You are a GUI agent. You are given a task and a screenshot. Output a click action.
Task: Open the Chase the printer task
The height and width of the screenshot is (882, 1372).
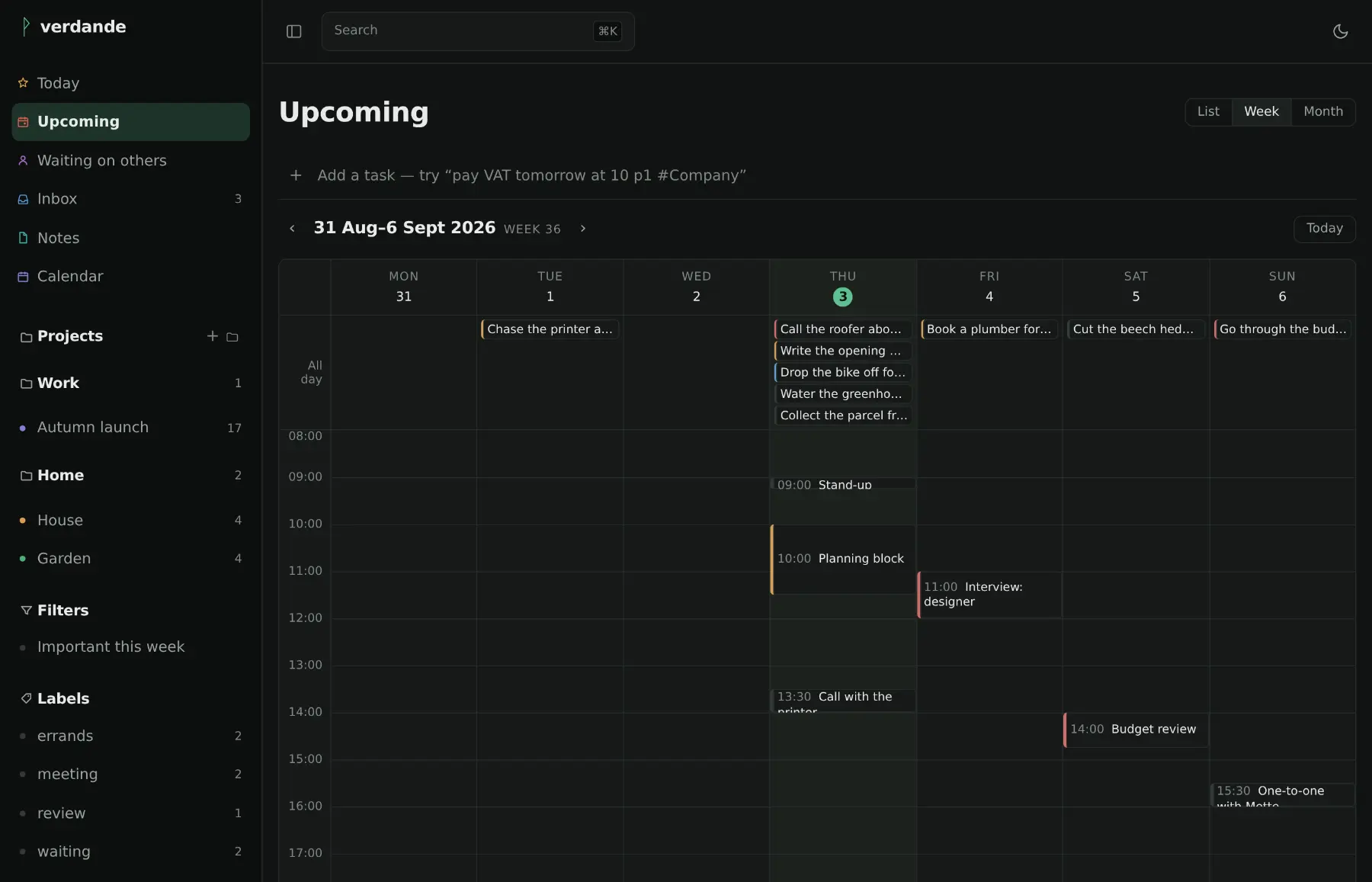tap(550, 329)
